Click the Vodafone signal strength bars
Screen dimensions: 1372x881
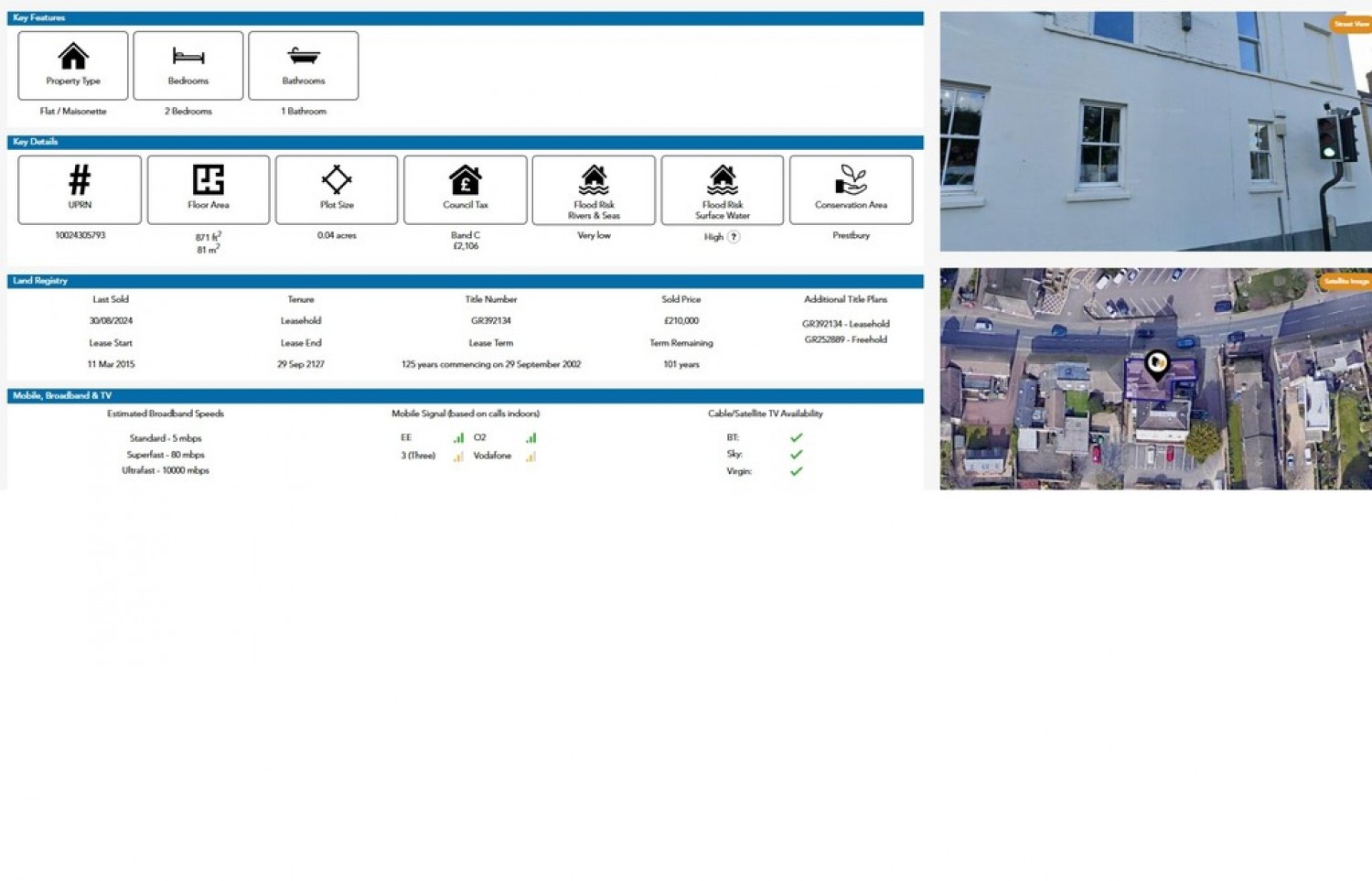point(531,456)
